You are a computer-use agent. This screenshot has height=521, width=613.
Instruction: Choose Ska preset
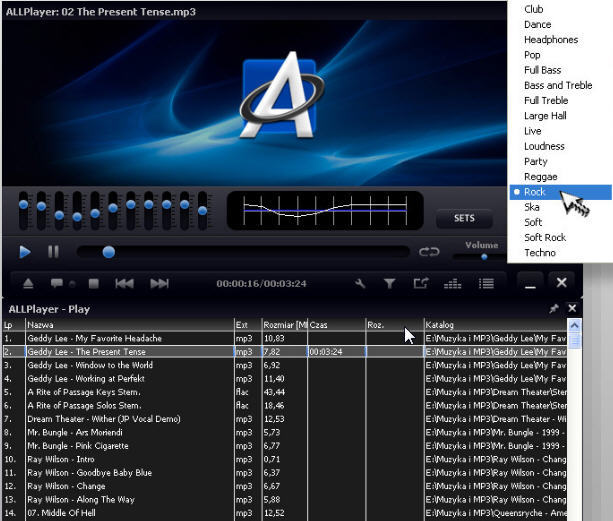(x=532, y=207)
